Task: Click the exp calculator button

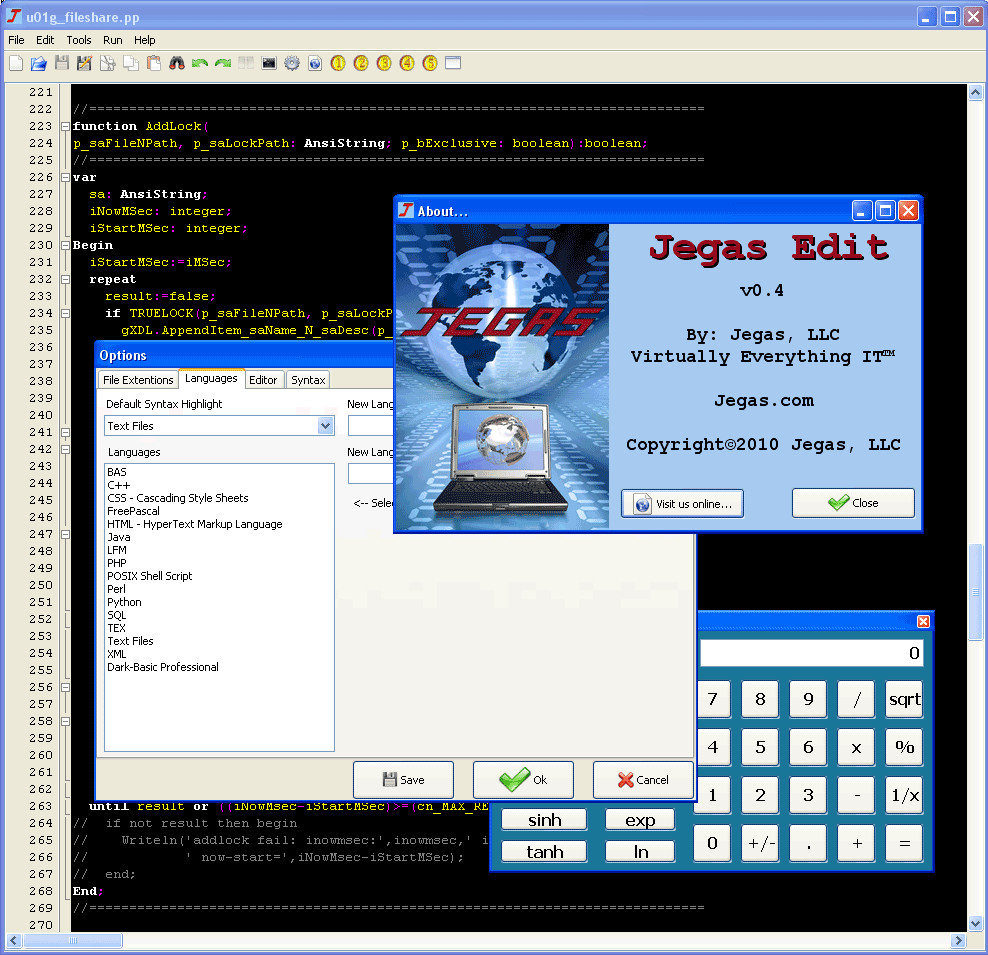Action: (x=640, y=820)
